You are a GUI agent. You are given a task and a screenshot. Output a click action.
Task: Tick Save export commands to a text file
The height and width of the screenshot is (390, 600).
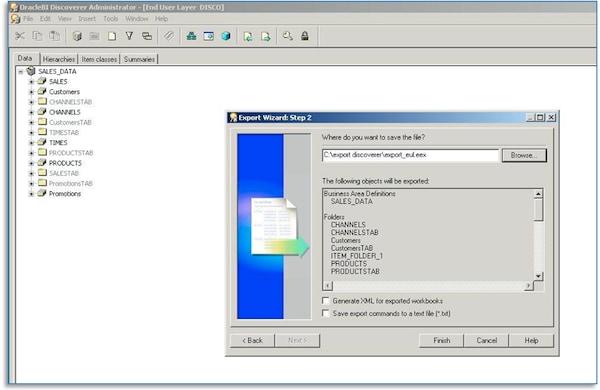pos(326,313)
